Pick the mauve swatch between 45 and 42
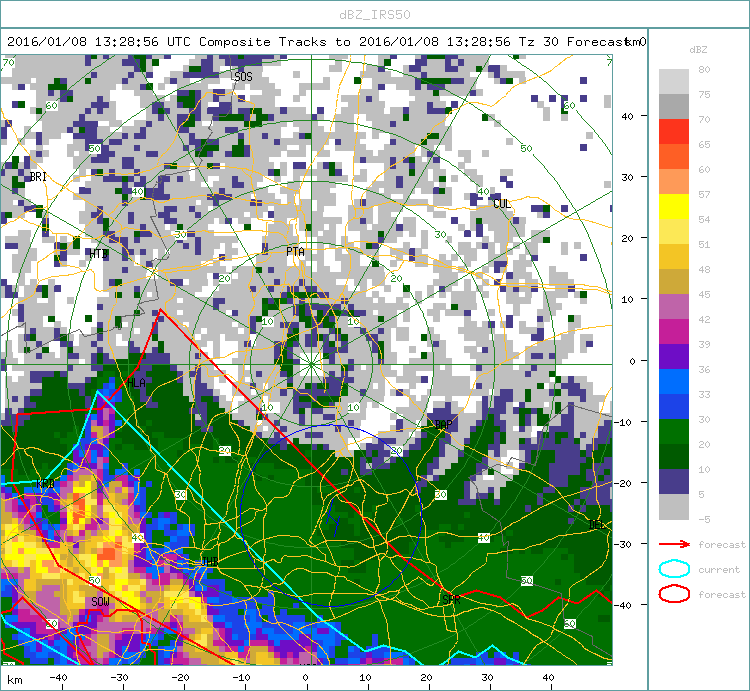The width and height of the screenshot is (750, 691). 673,307
